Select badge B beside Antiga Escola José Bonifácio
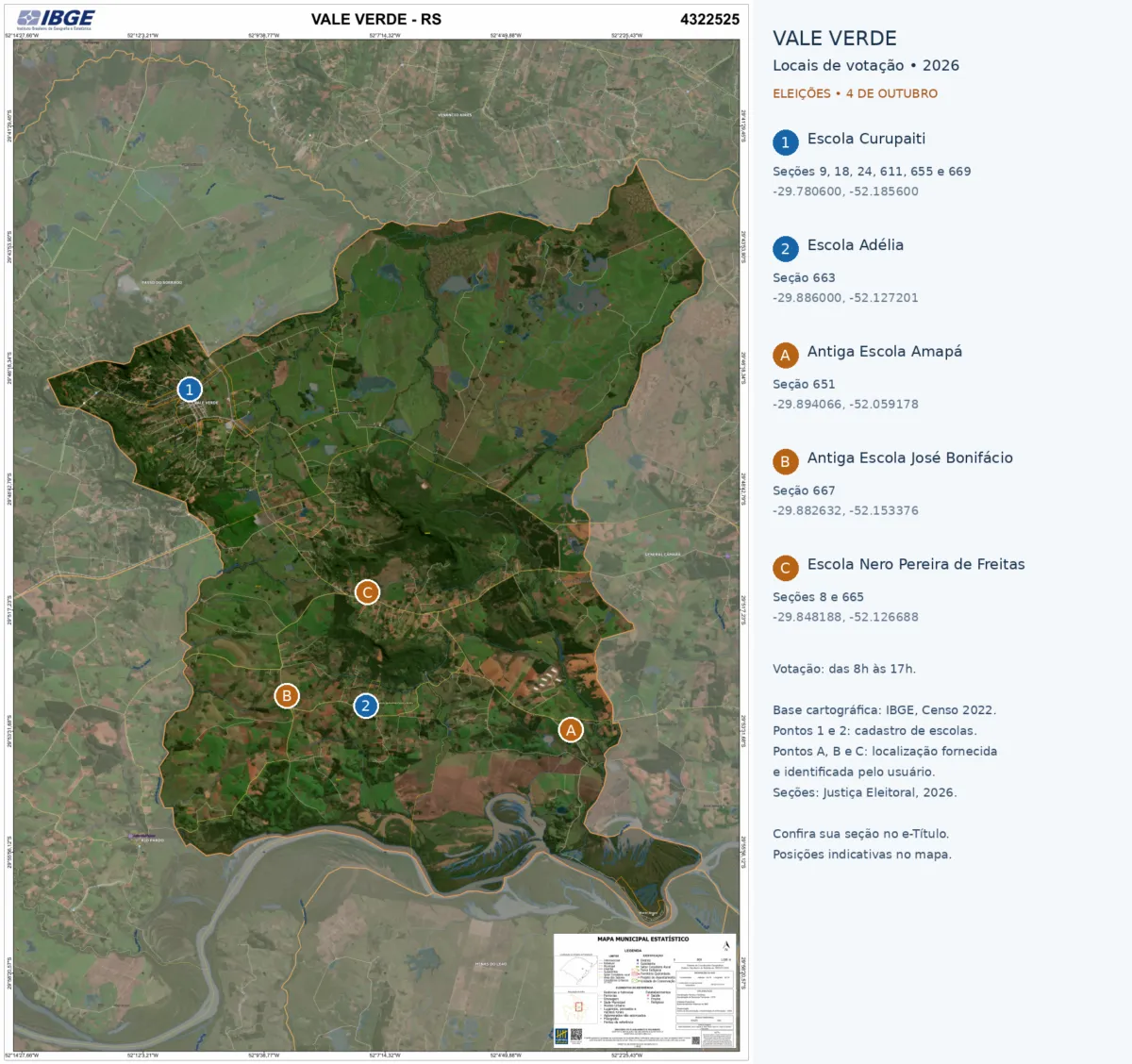The width and height of the screenshot is (1132, 1064). point(785,462)
